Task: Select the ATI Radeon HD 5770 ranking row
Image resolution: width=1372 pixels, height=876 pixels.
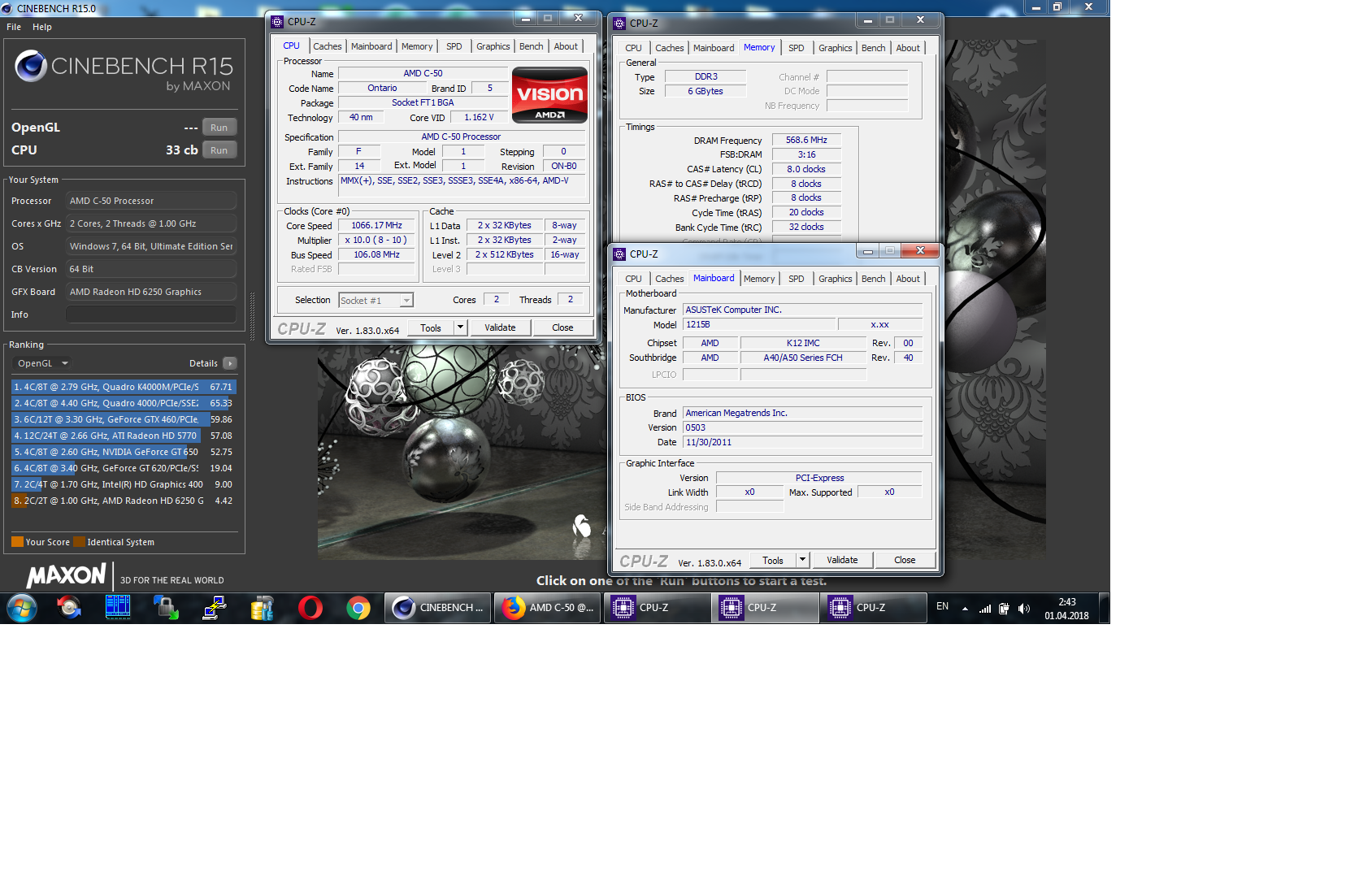Action: pos(124,436)
